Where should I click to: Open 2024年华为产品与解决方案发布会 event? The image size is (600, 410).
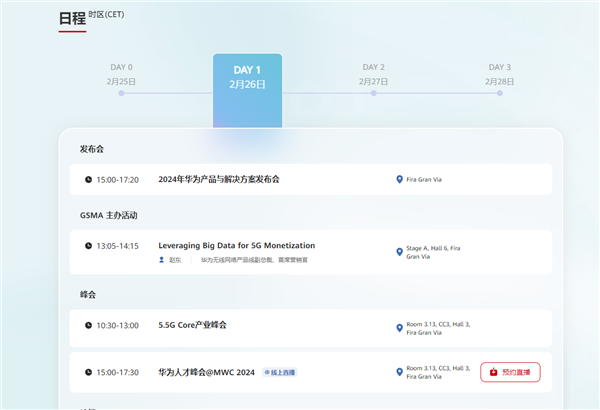(219, 180)
